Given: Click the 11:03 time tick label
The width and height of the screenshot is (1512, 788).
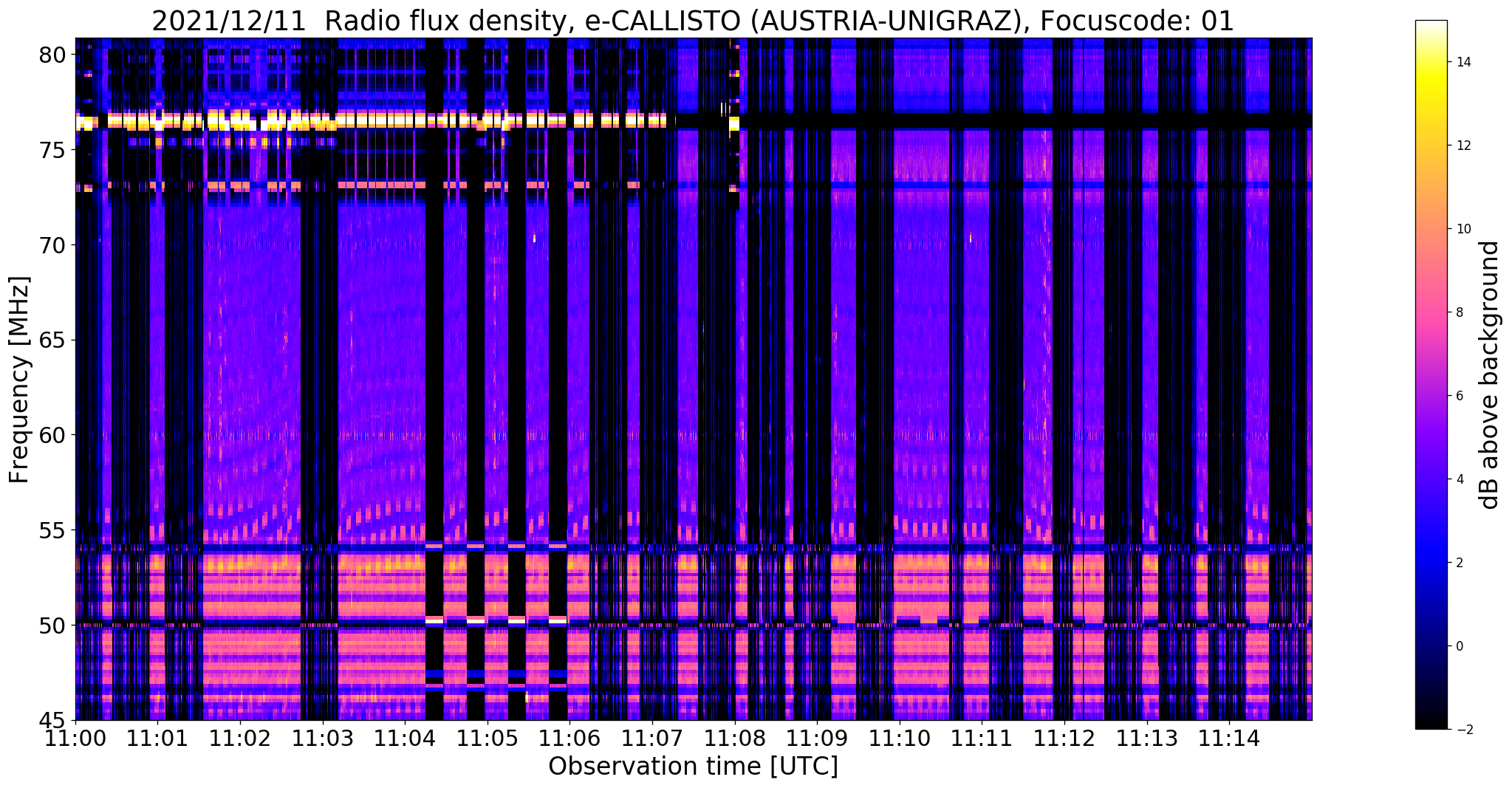Looking at the screenshot, I should (323, 738).
